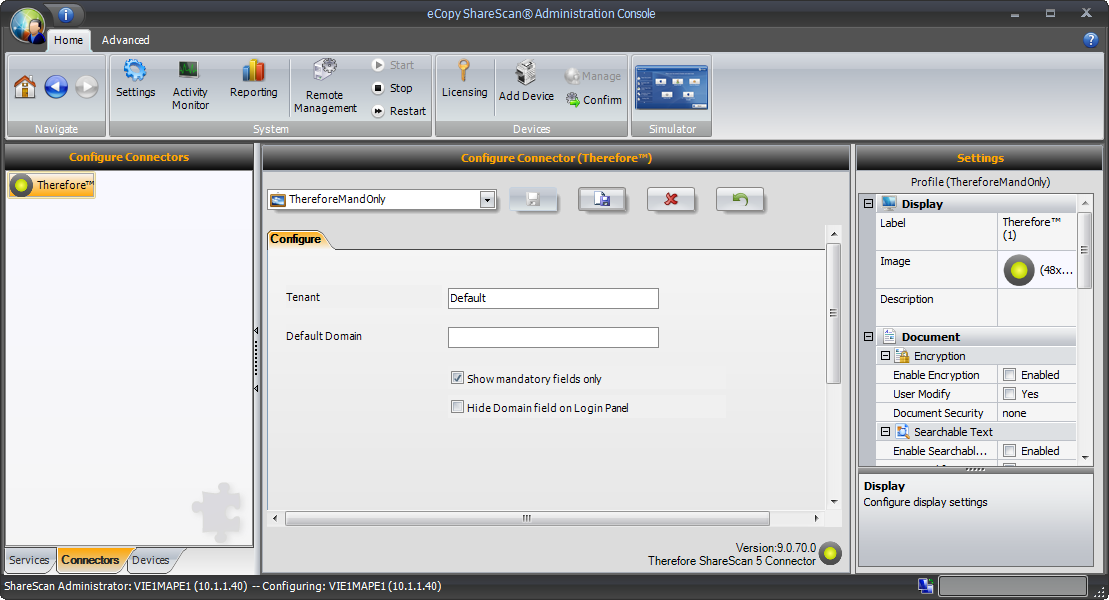1109x600 pixels.
Task: Switch to the Advanced ribbon tab
Action: coord(125,40)
